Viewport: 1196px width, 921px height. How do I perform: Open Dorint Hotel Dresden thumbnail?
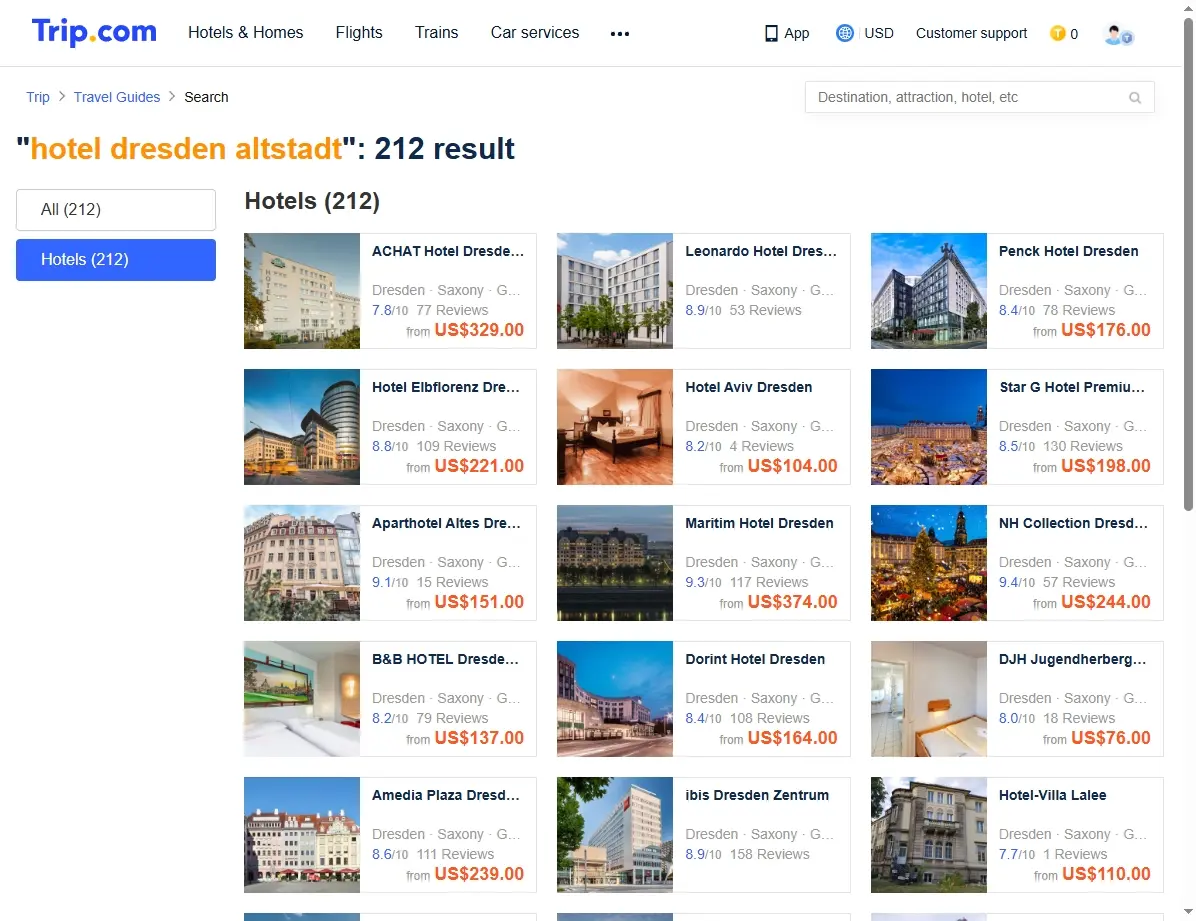pyautogui.click(x=615, y=699)
